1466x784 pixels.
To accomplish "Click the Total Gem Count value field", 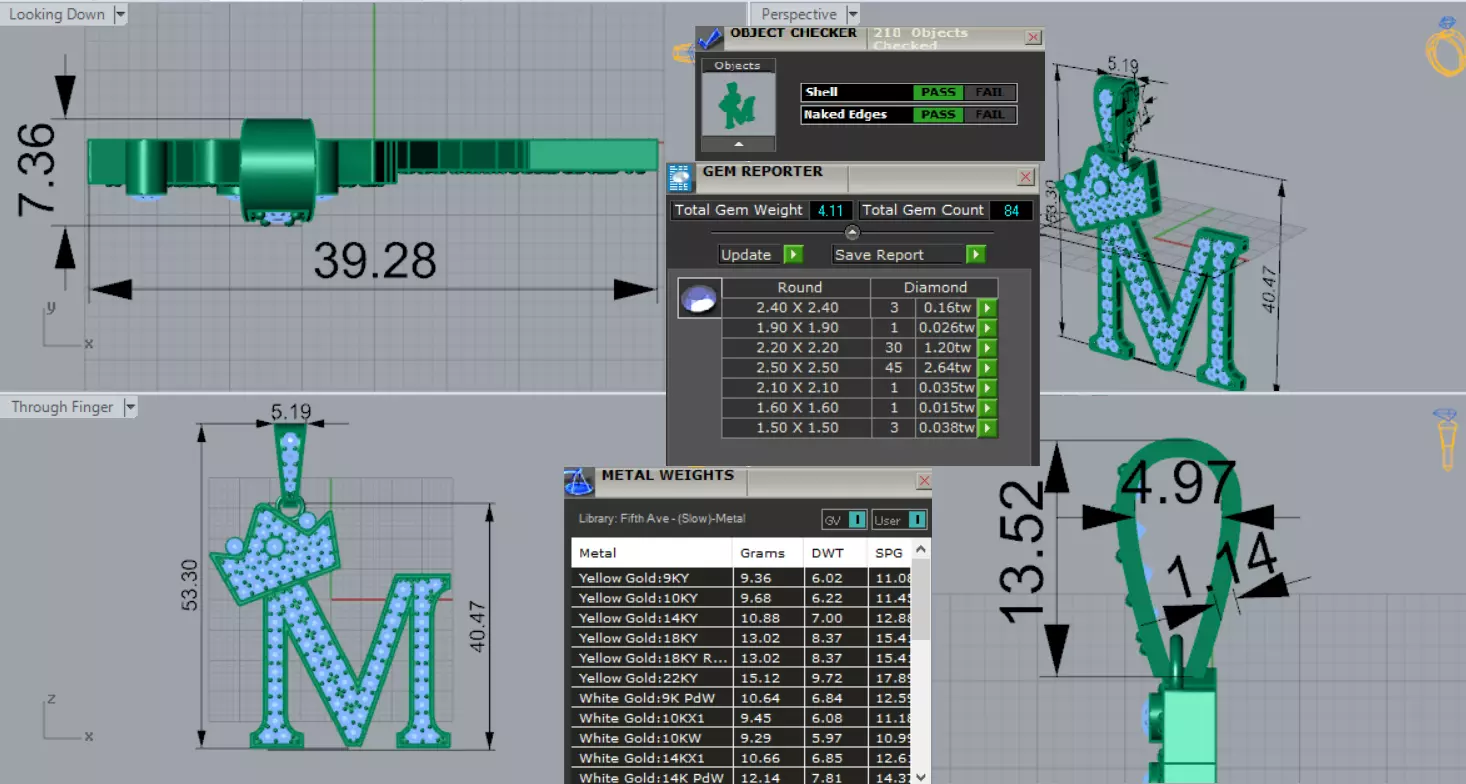I will click(x=1011, y=210).
